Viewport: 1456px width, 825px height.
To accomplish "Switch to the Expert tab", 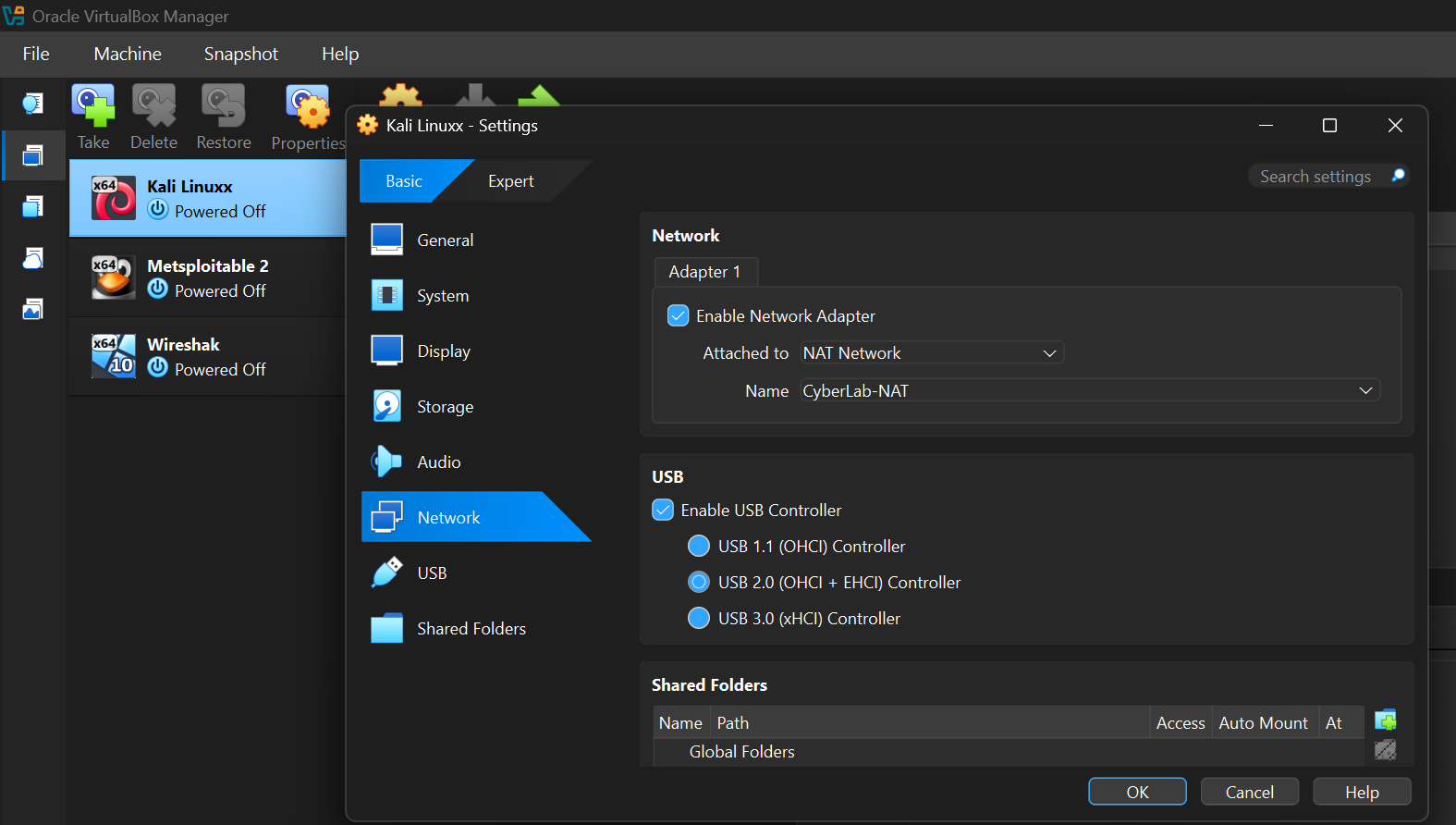I will (511, 181).
